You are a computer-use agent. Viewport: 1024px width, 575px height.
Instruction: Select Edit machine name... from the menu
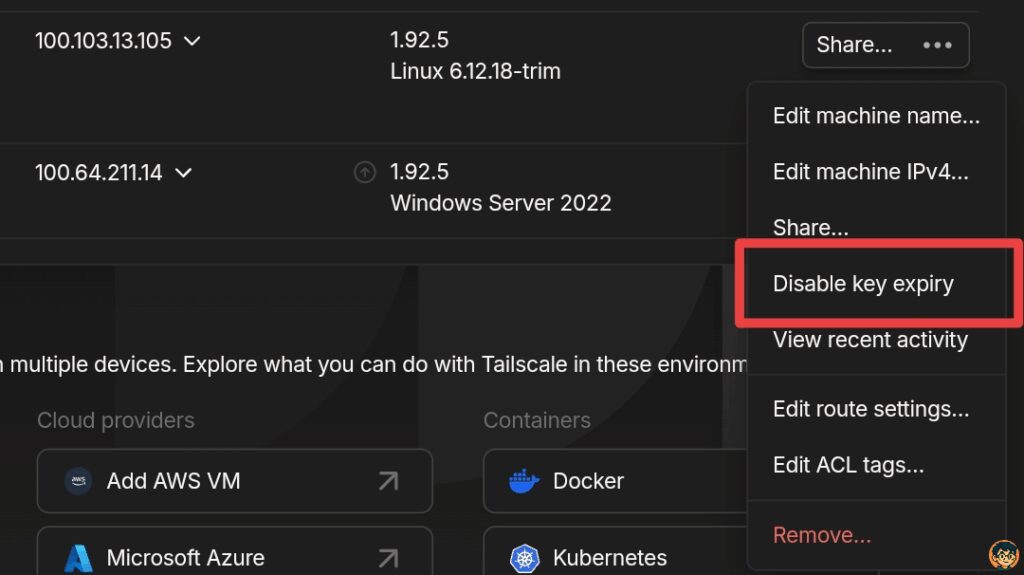click(x=875, y=116)
